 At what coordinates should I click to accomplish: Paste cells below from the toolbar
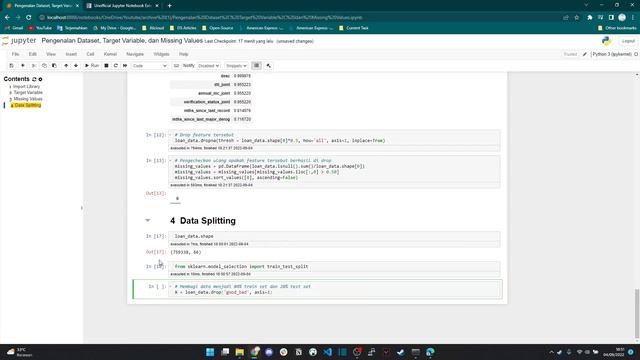[x=54, y=66]
